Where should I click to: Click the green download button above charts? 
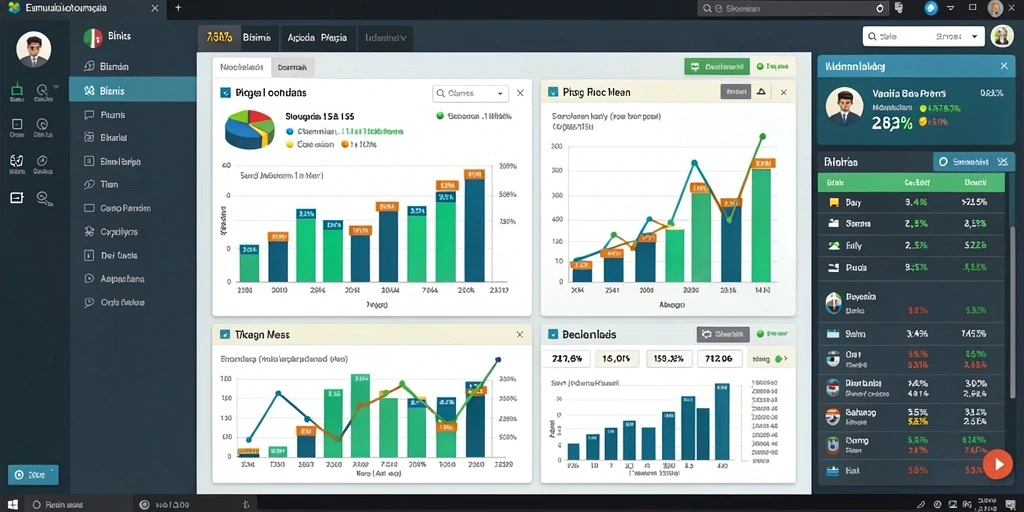click(x=717, y=67)
